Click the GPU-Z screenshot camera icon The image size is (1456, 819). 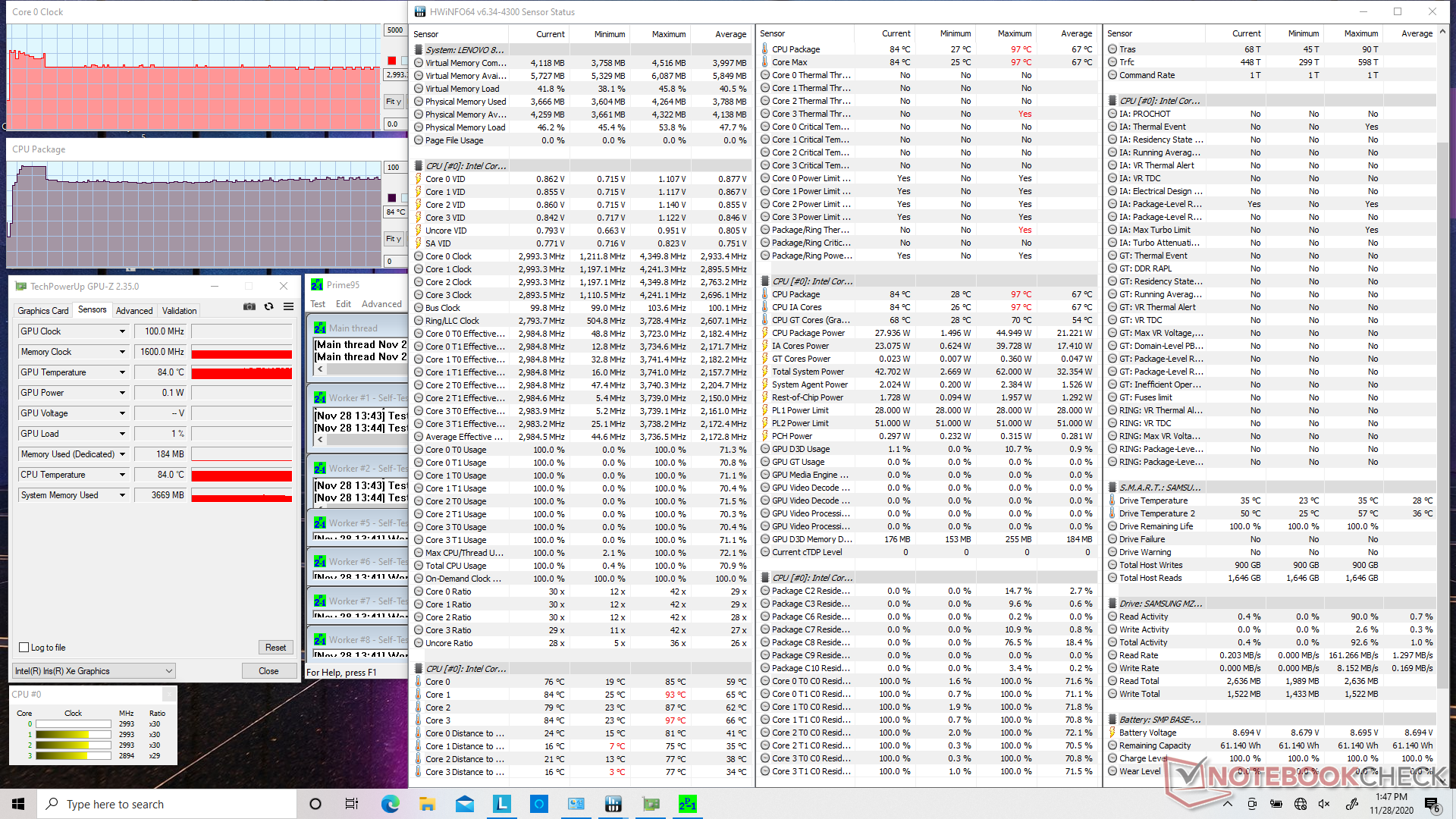coord(249,307)
